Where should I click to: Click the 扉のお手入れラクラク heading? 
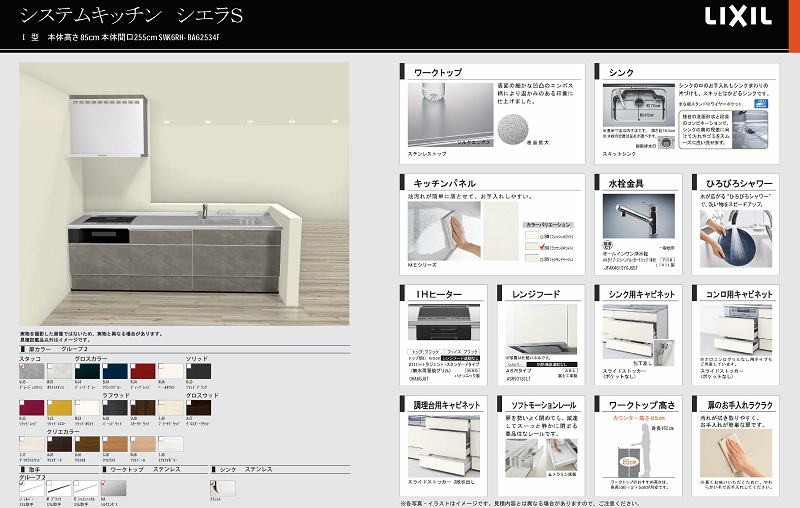click(740, 405)
